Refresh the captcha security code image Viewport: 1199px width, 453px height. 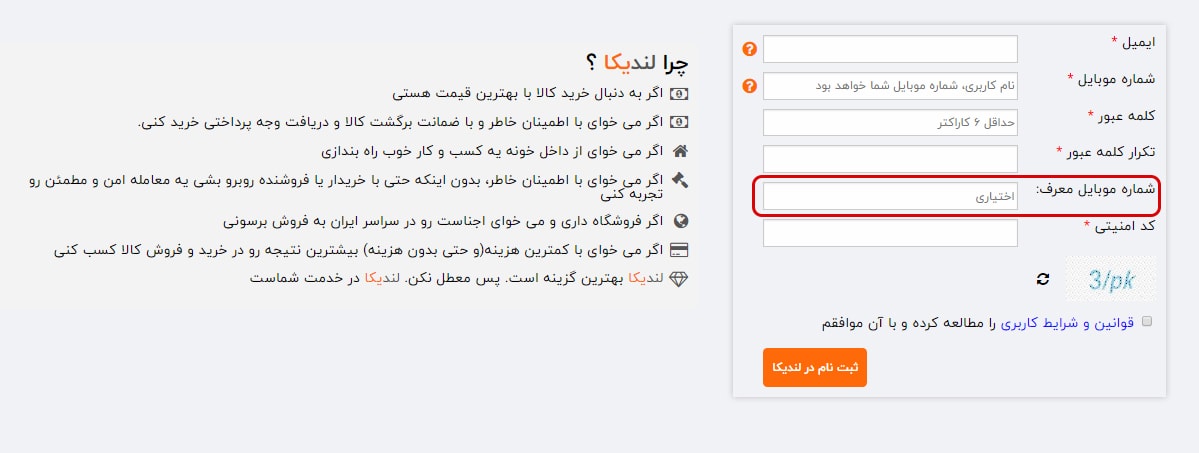(x=1043, y=279)
